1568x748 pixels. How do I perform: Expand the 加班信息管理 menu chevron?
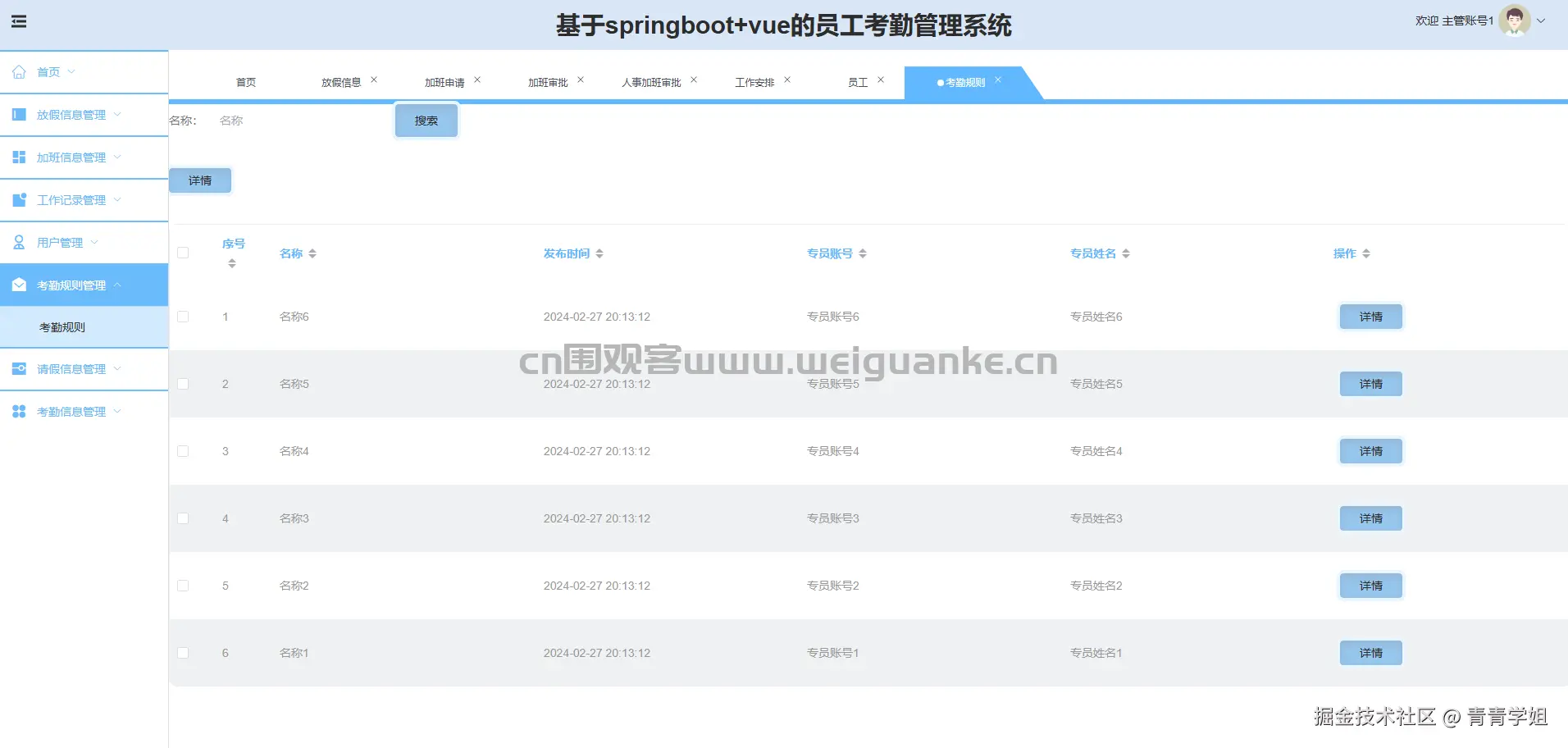117,157
